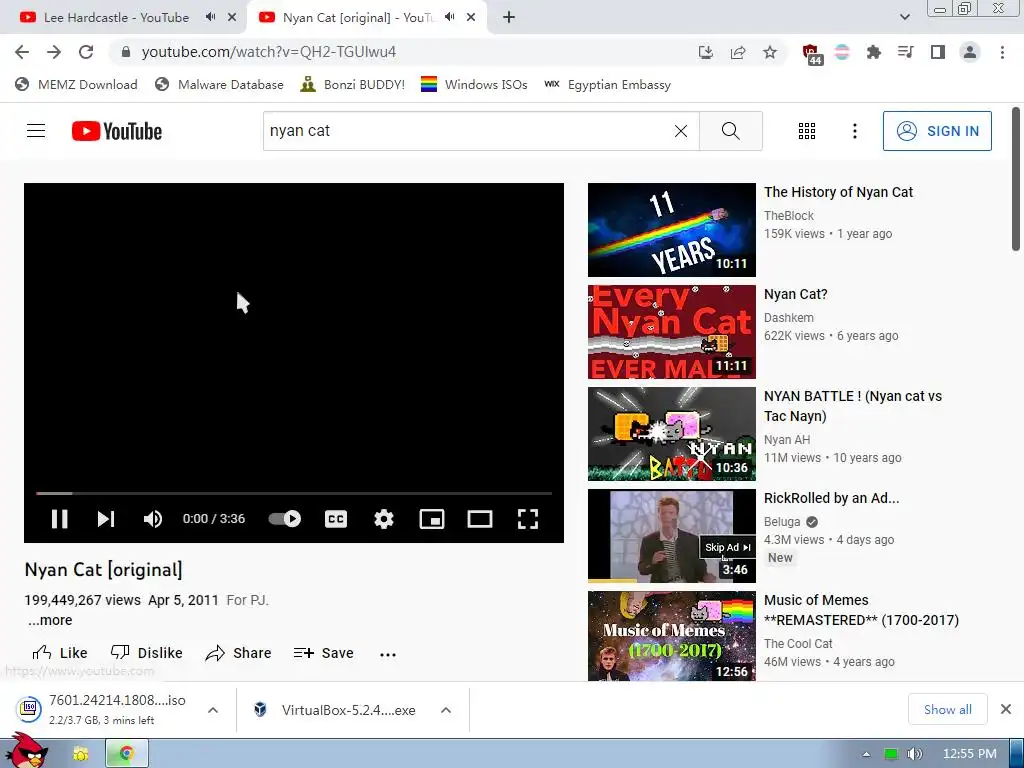Mute the Nyan Cat tab audio icon
The width and height of the screenshot is (1024, 768).
[x=449, y=17]
